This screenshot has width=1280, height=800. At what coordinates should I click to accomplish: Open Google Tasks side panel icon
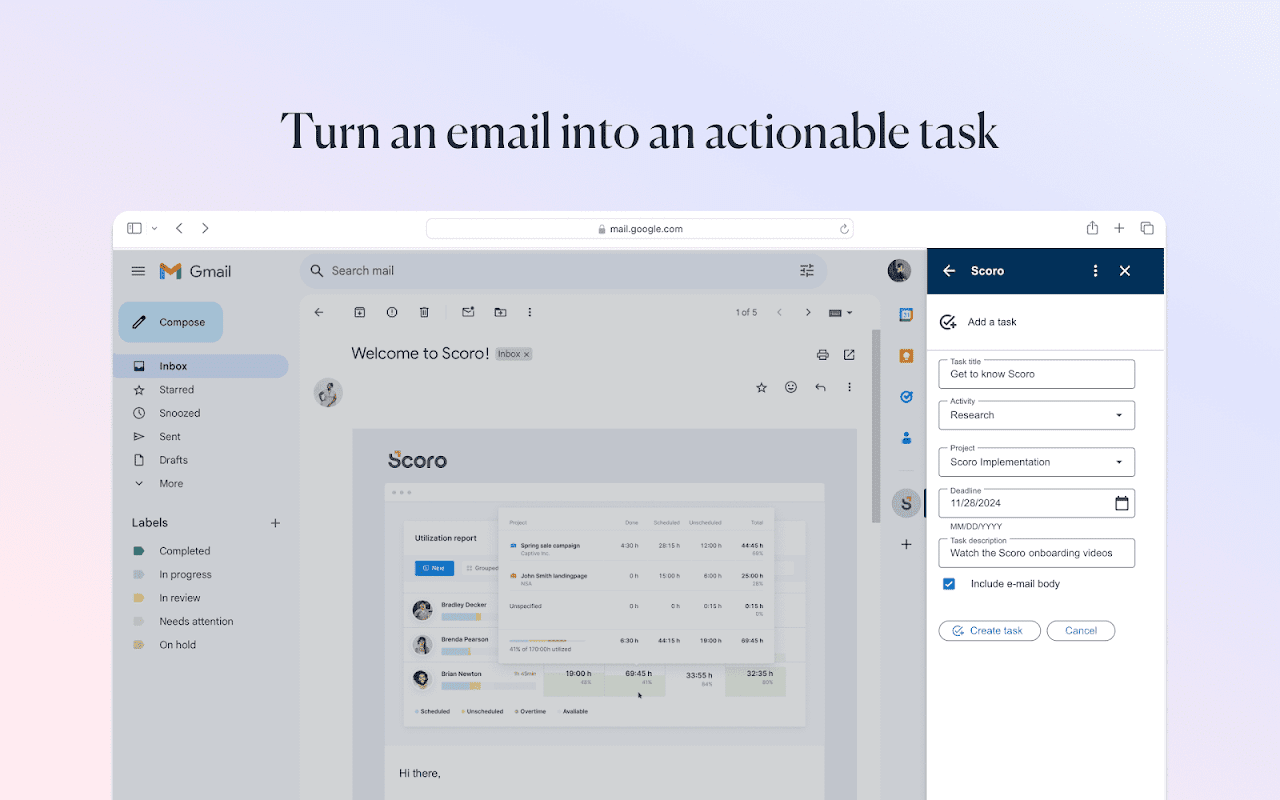click(x=906, y=396)
